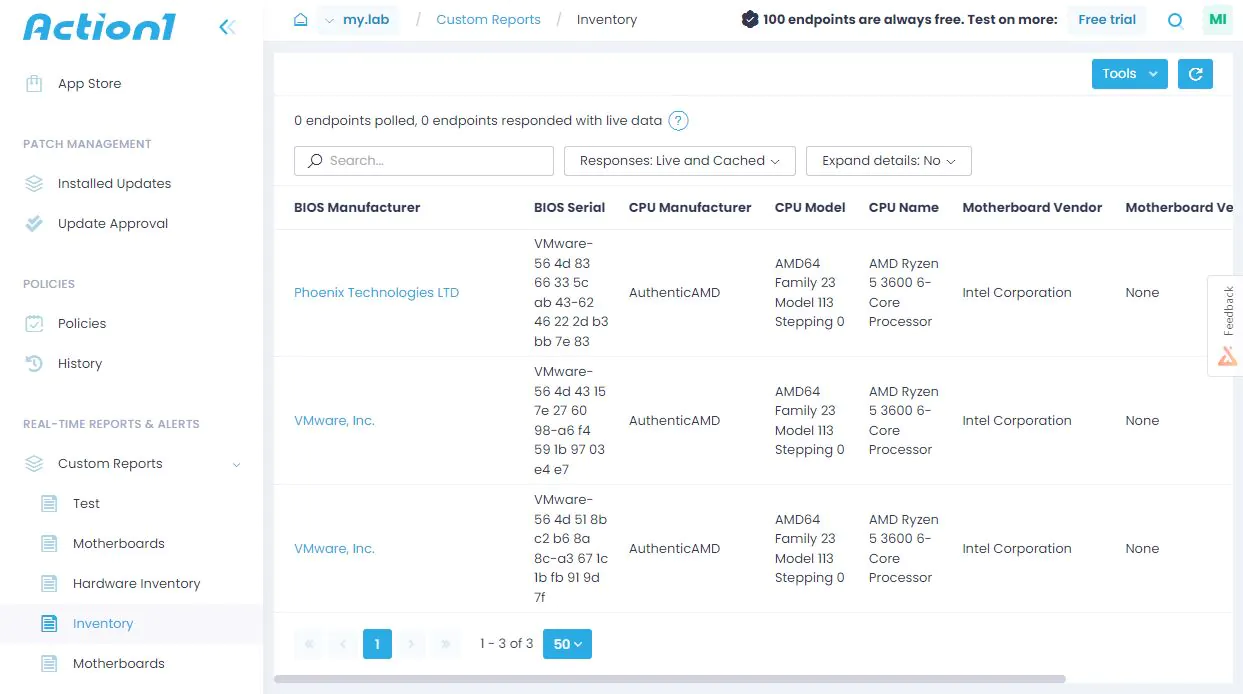Screen dimensions: 1243x694
Task: Open the Custom Reports section
Action: (x=110, y=464)
